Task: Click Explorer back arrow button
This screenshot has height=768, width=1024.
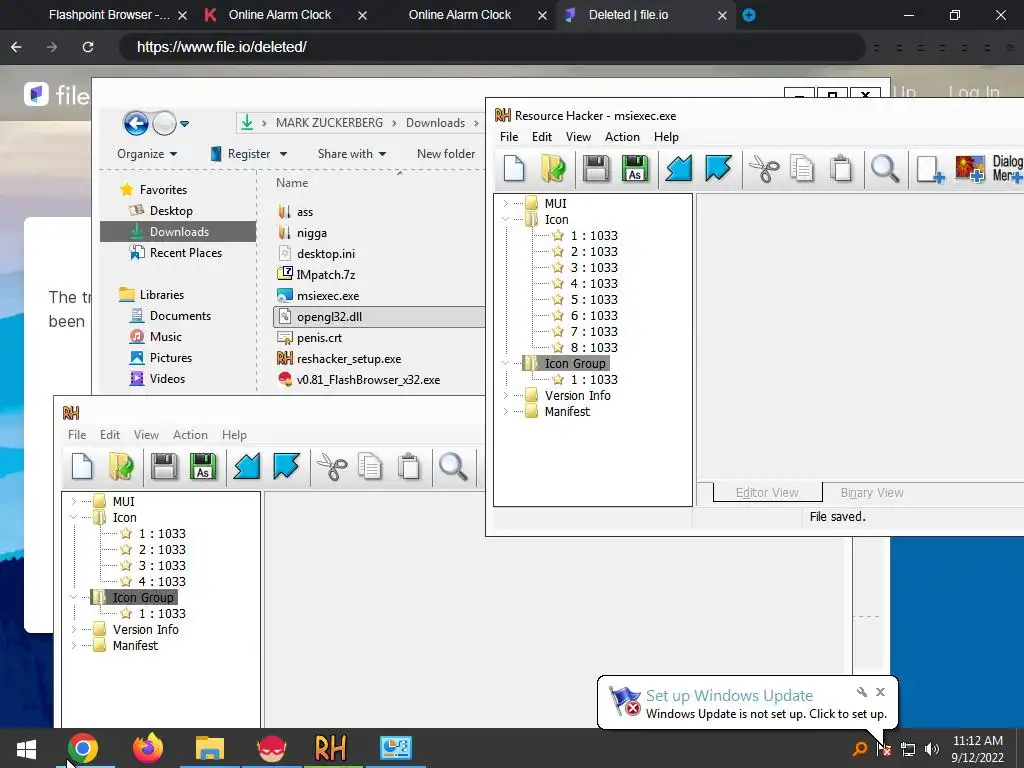Action: [x=136, y=123]
